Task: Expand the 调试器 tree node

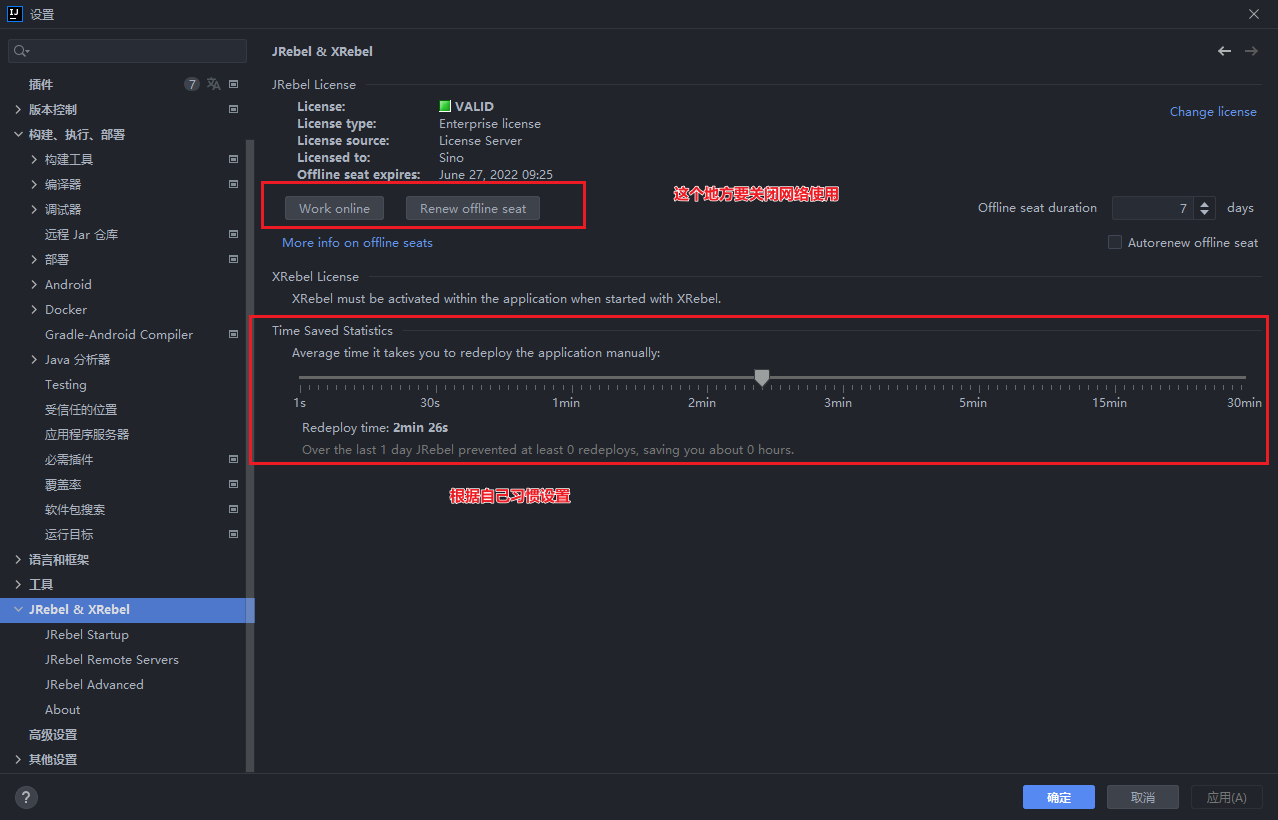Action: coord(34,209)
